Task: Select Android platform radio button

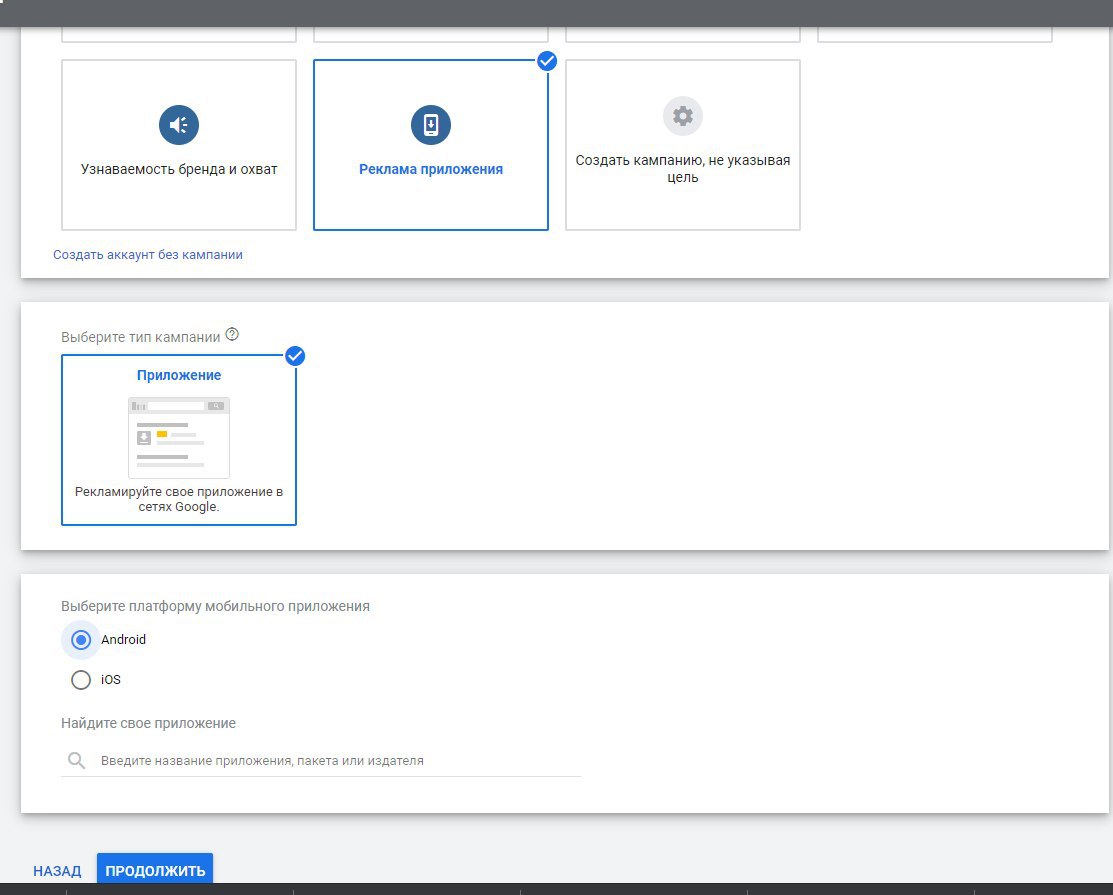Action: click(81, 640)
